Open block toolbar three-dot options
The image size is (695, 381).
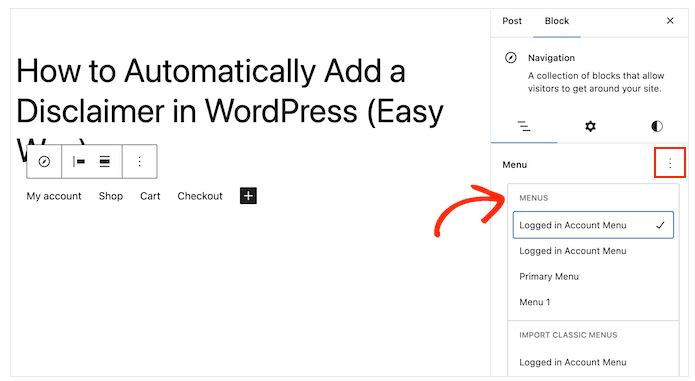tap(140, 162)
